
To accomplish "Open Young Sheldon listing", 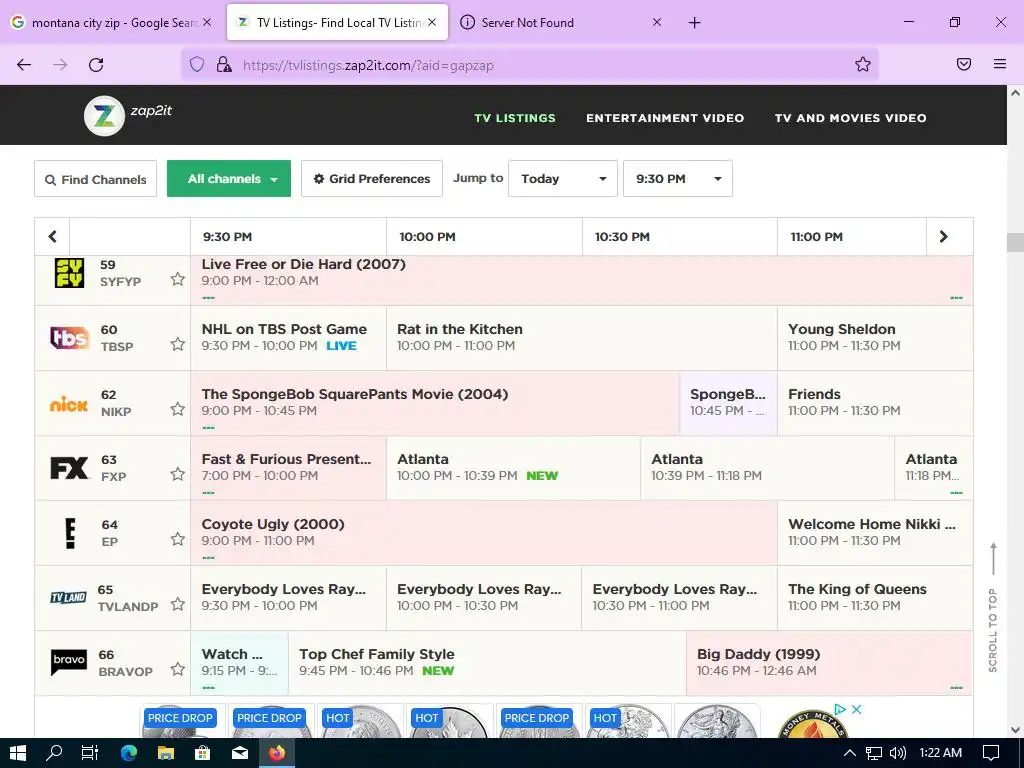I will 875,338.
